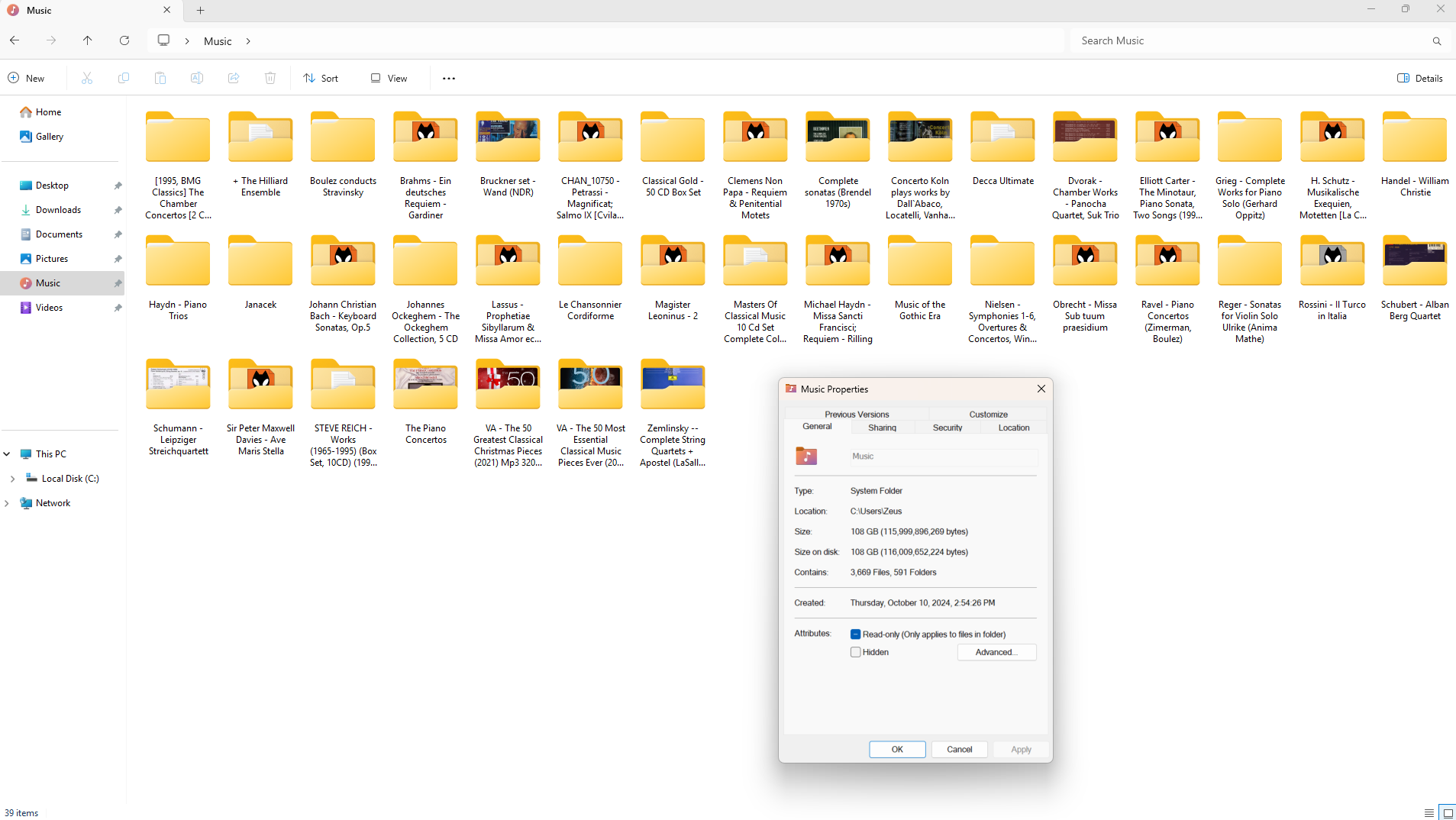Toggle the Read-only attribute checkbox
Screen dimensions: 1456x820
pos(856,634)
